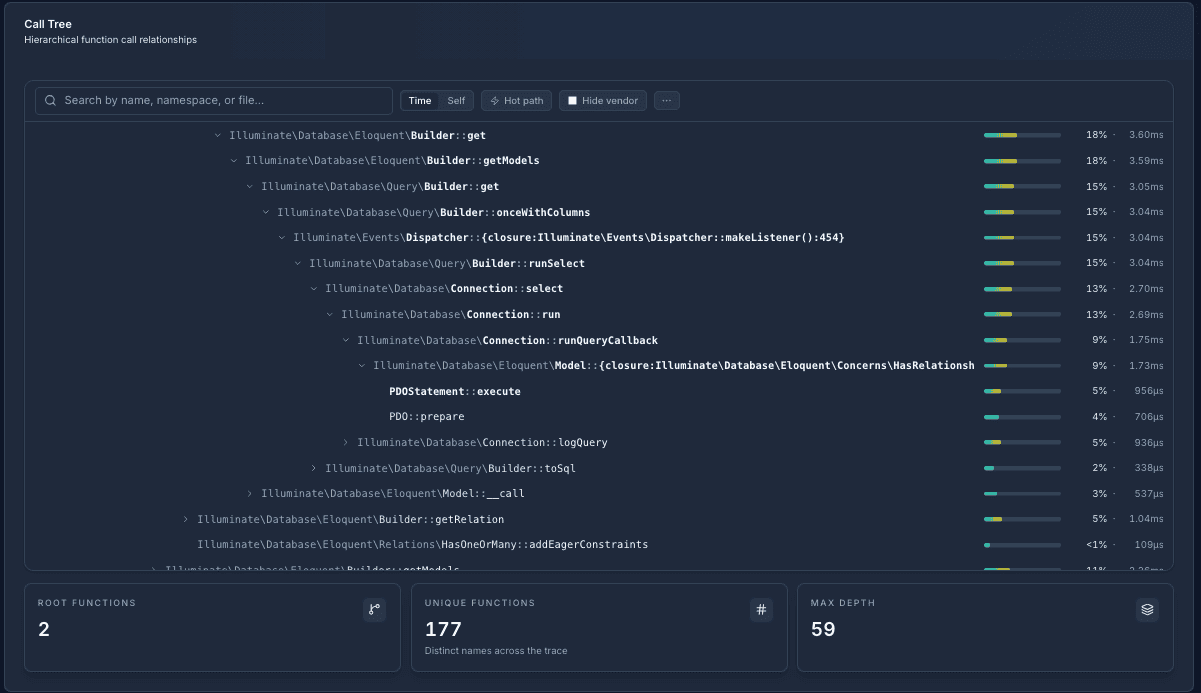Switch to Time mode
1201x693 pixels.
(x=420, y=101)
